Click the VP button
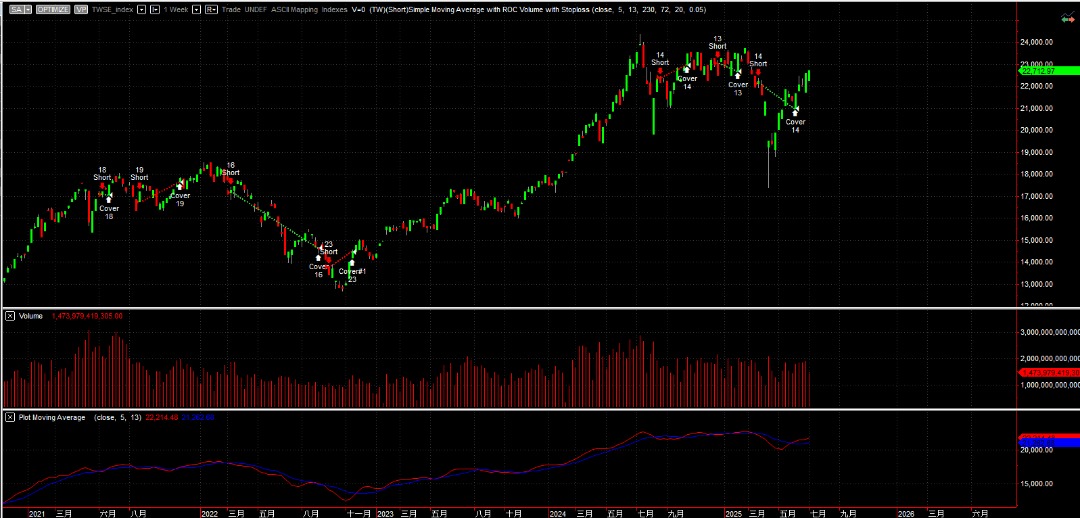Viewport: 1080px width, 518px height. point(81,10)
